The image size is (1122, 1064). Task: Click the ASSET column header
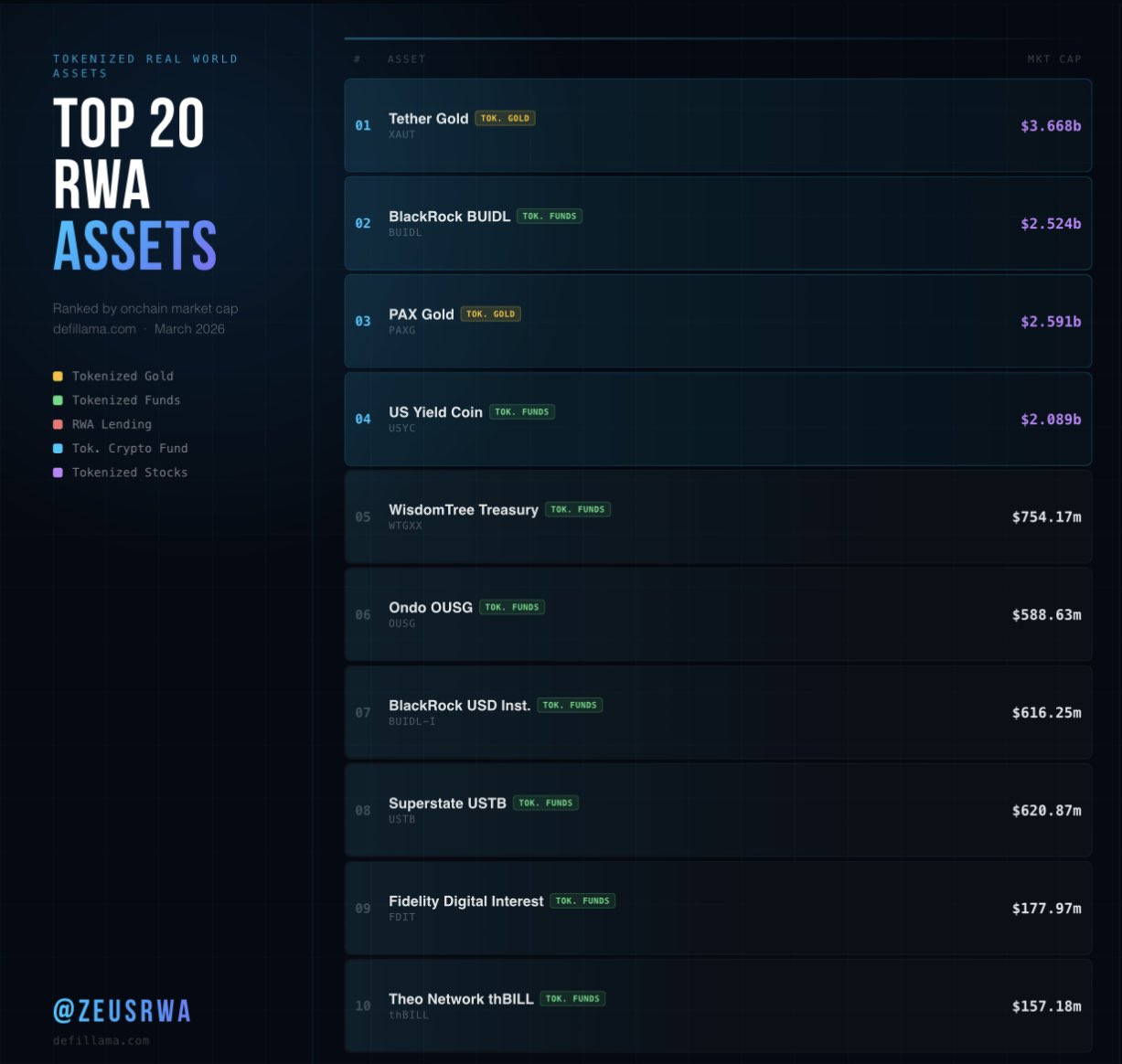tap(406, 59)
